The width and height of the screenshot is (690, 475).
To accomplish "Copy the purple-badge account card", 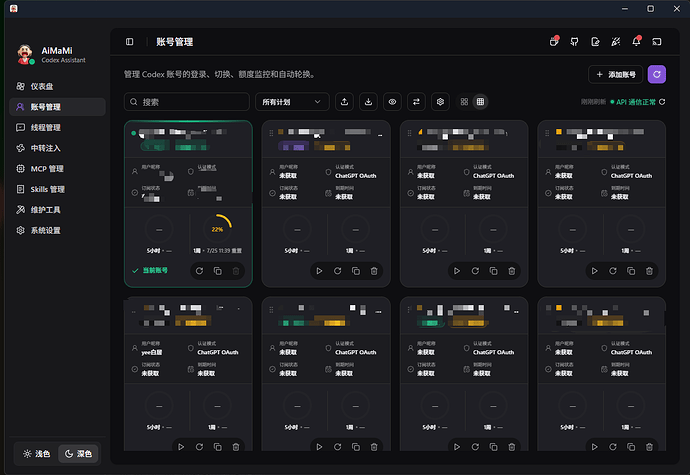I will tap(356, 271).
